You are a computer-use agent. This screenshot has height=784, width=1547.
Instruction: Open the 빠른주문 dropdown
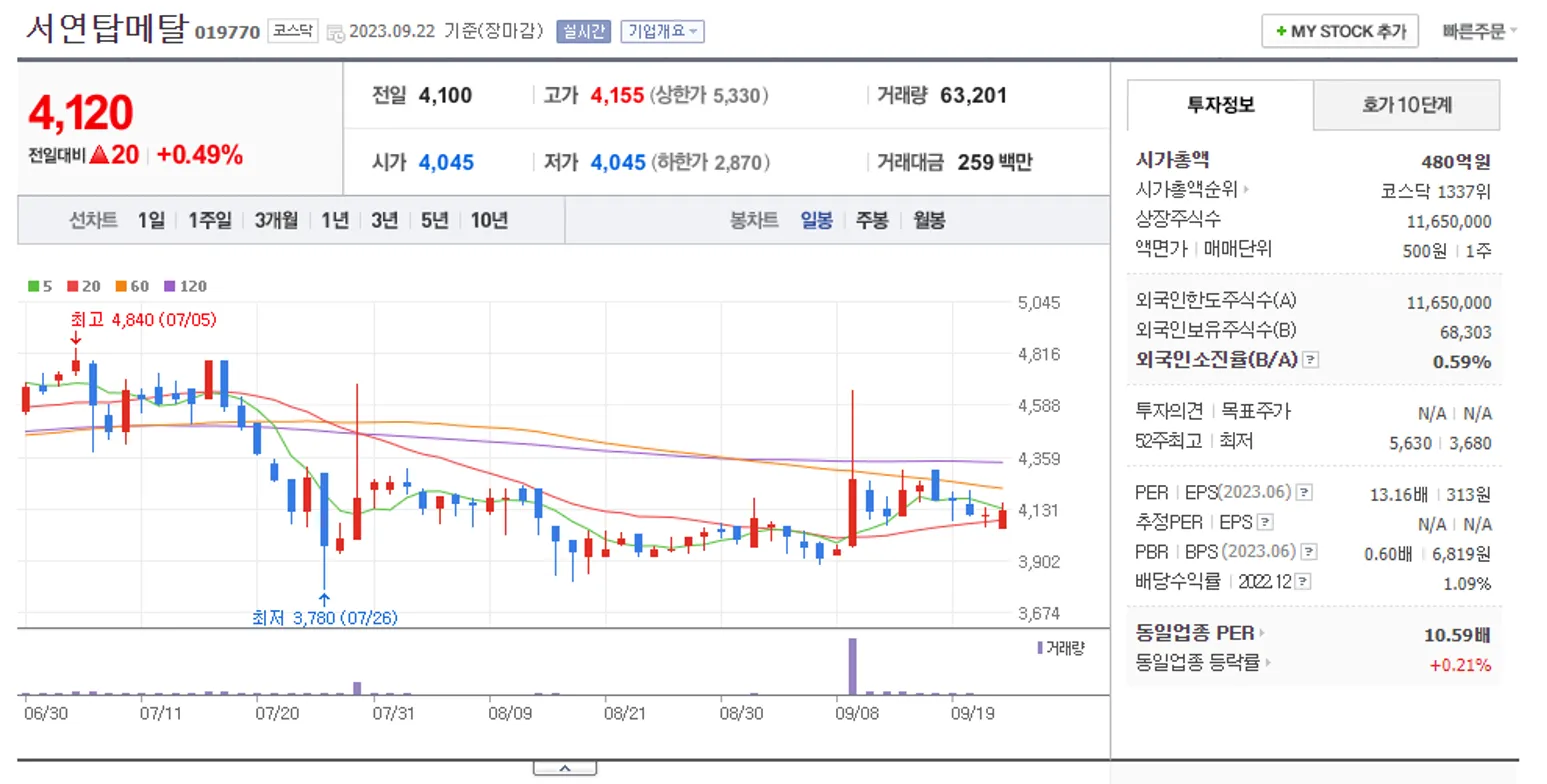(1479, 31)
